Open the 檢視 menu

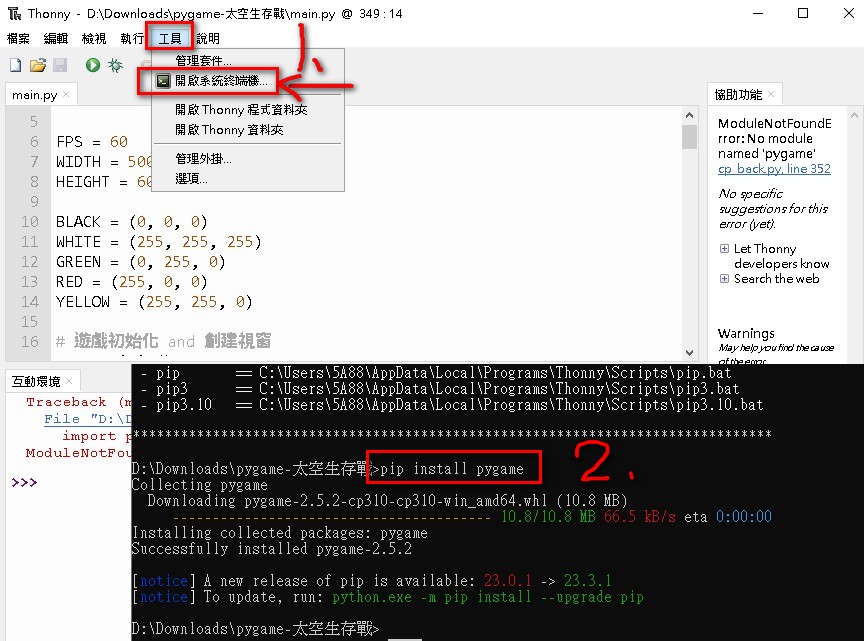(x=94, y=38)
